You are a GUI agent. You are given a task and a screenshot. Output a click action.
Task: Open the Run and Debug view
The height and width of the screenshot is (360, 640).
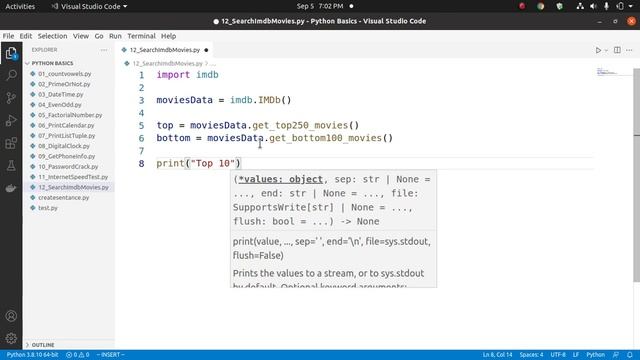11,120
